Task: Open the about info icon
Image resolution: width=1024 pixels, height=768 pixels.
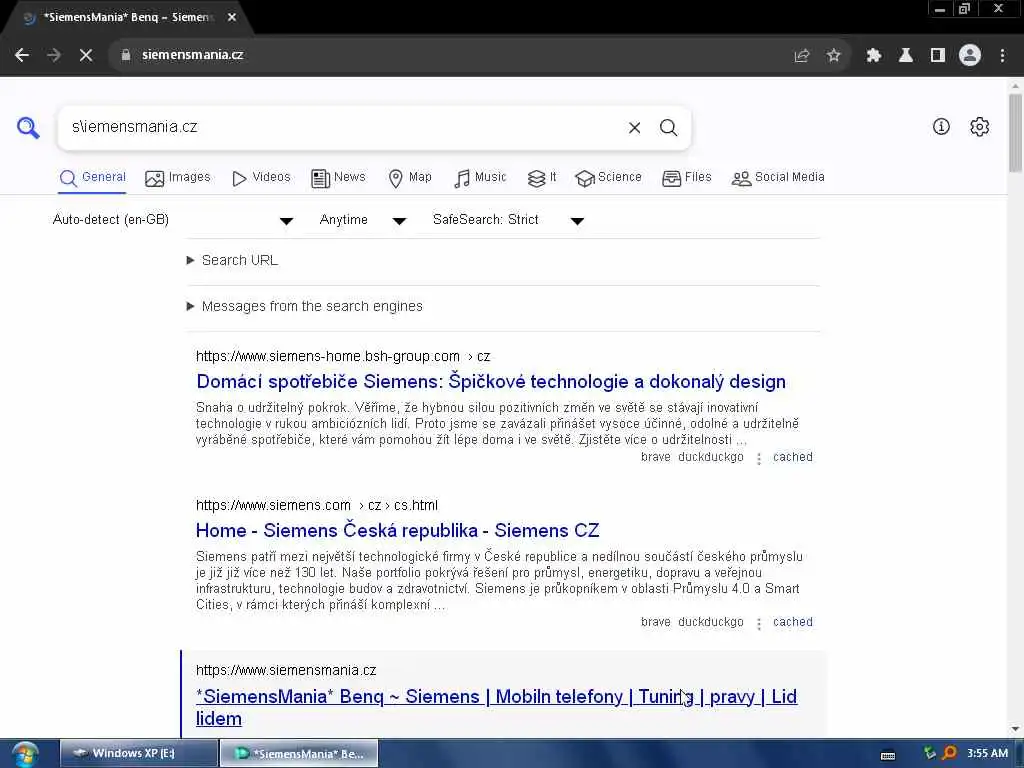Action: [941, 127]
